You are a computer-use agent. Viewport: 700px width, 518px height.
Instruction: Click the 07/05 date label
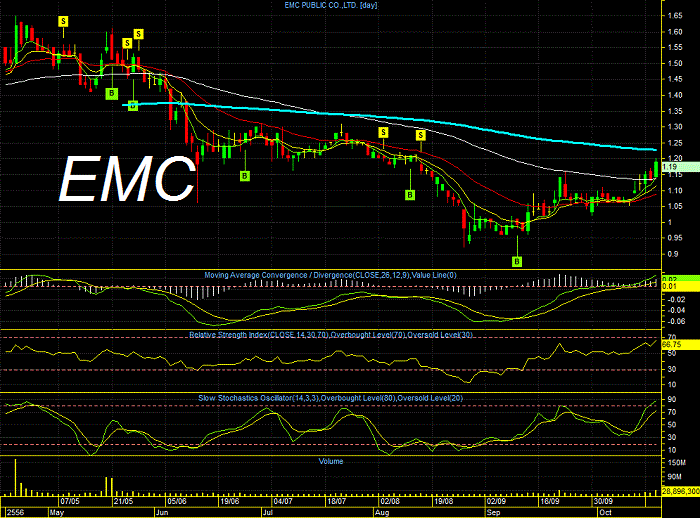point(70,501)
